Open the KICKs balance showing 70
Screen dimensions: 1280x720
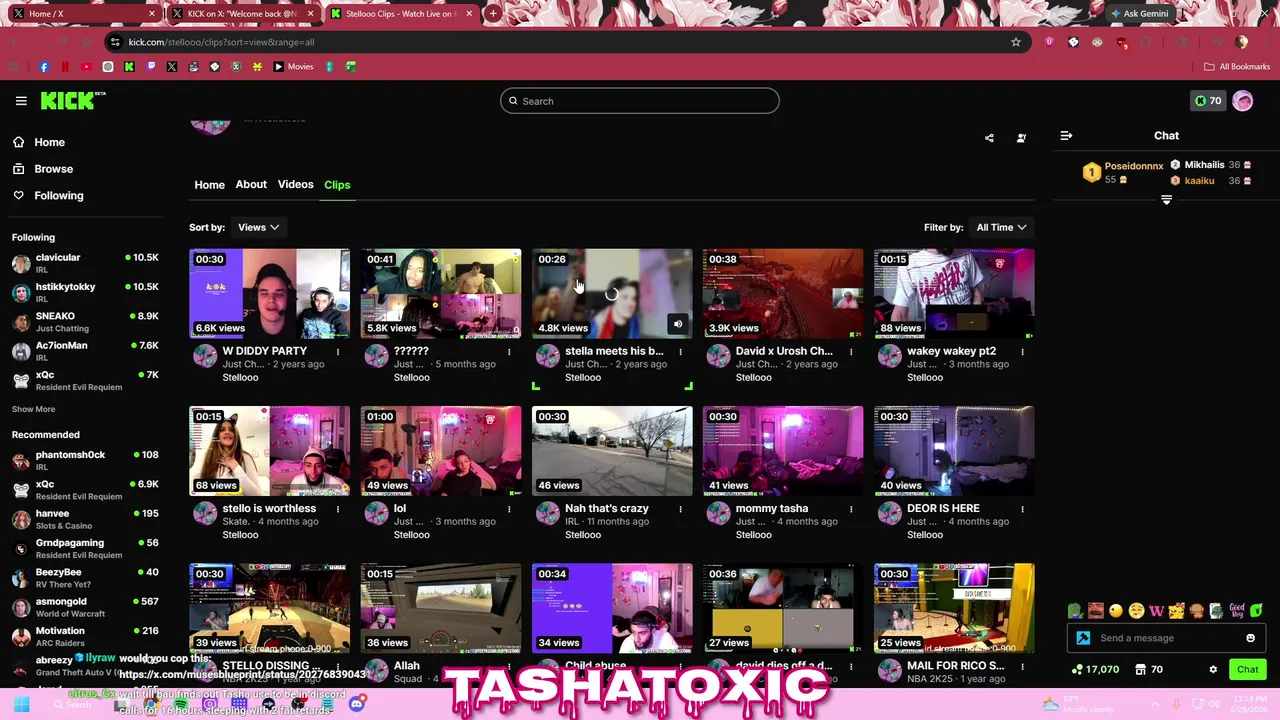pyautogui.click(x=1207, y=100)
